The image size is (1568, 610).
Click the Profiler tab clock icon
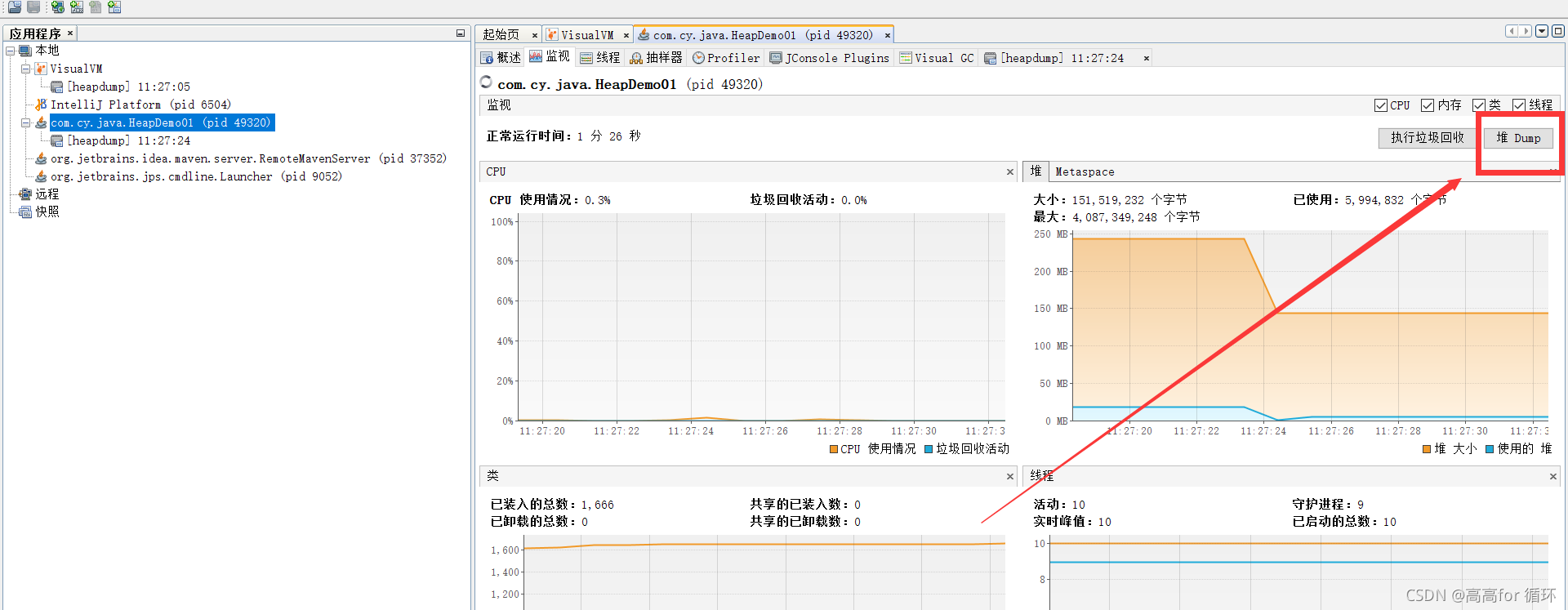pos(699,58)
